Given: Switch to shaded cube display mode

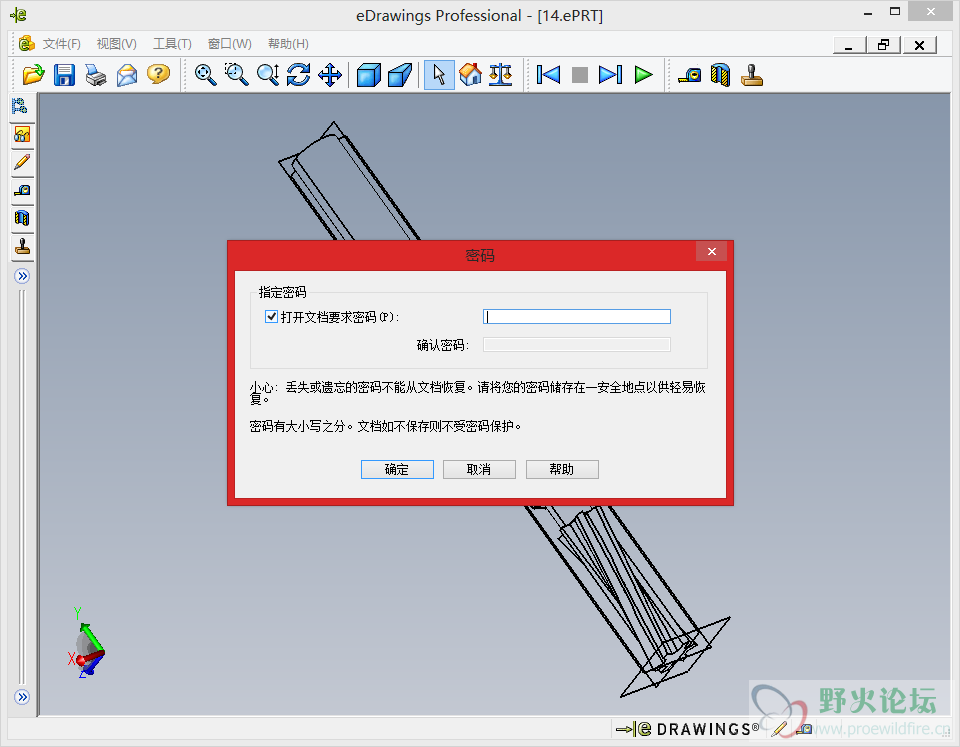Looking at the screenshot, I should coord(369,75).
